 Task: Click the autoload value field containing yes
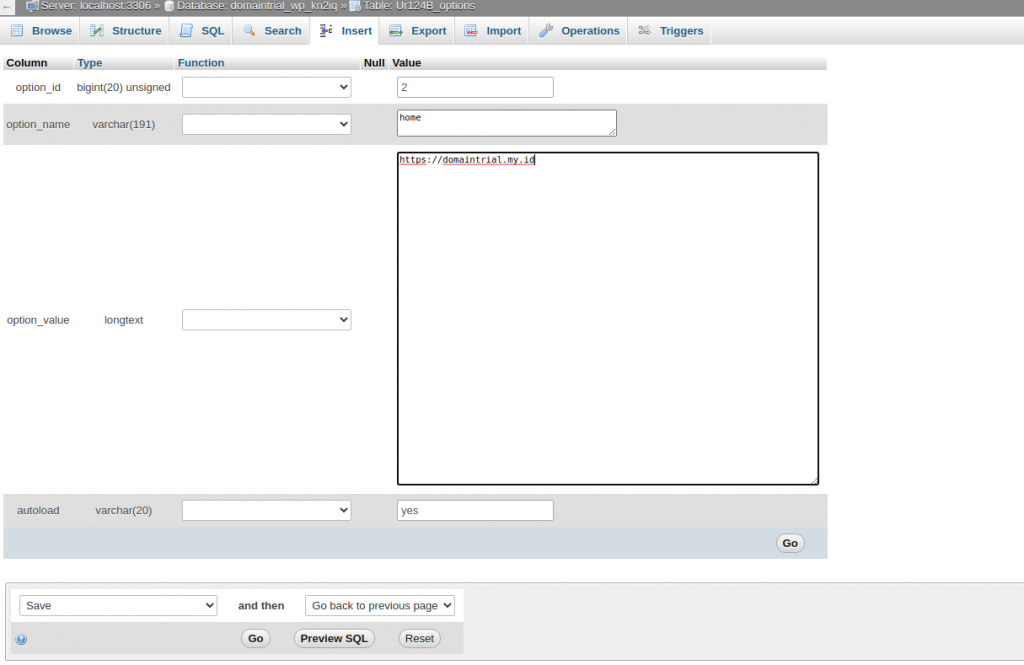(x=475, y=511)
